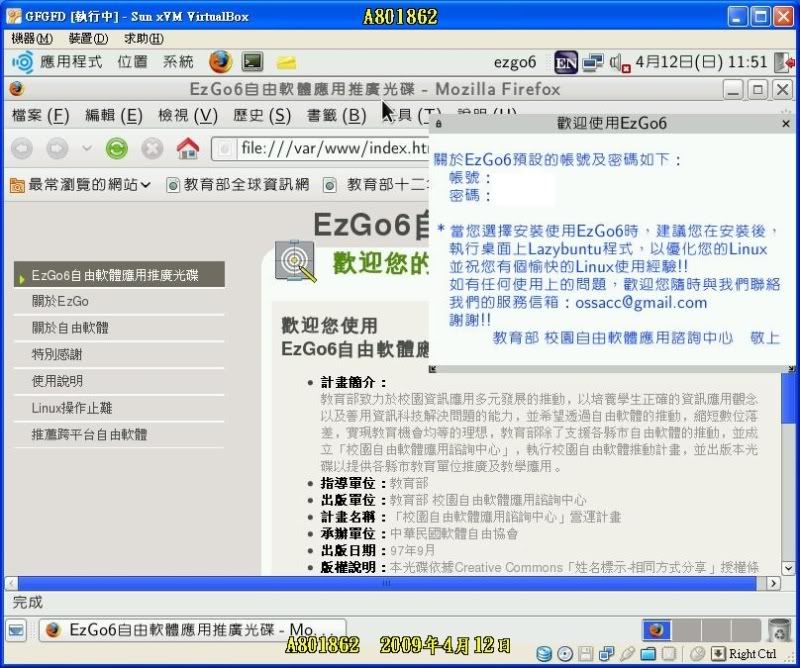This screenshot has height=668, width=800.
Task: Open the trash icon in bottom panel
Action: [779, 630]
